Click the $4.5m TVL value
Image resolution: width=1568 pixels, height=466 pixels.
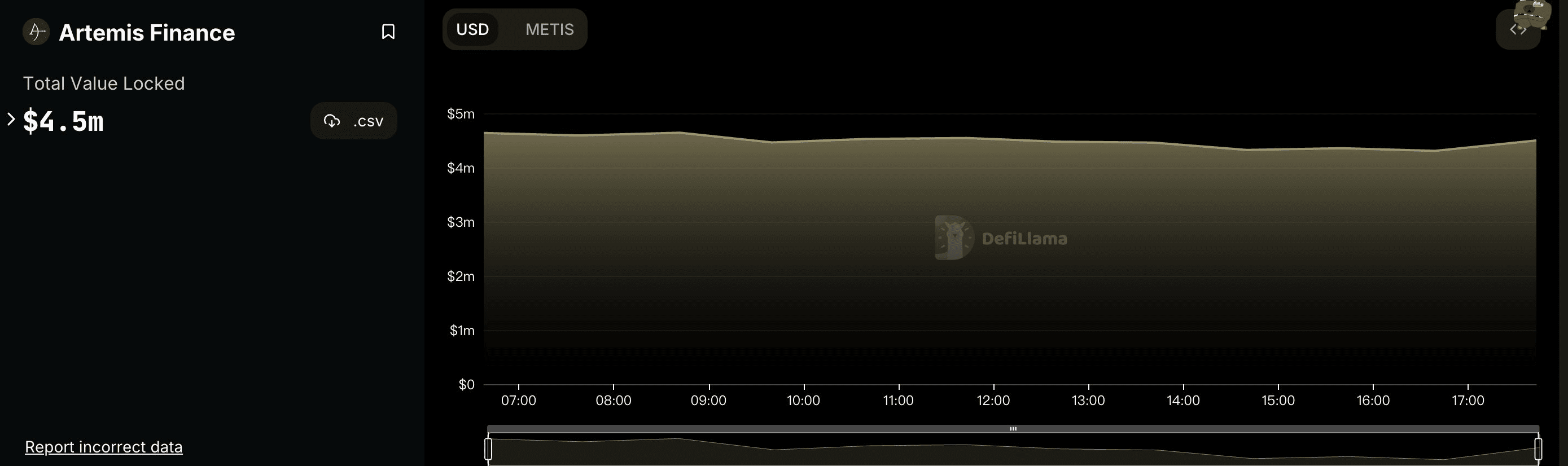pyautogui.click(x=63, y=121)
